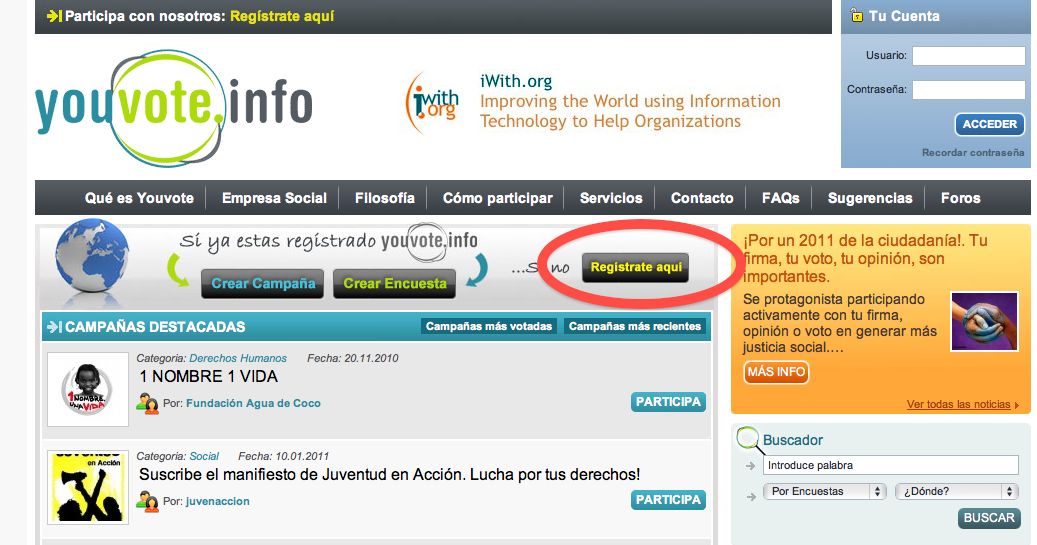Focus the Contraseña input field
Screen dimensions: 1037x545
click(969, 90)
